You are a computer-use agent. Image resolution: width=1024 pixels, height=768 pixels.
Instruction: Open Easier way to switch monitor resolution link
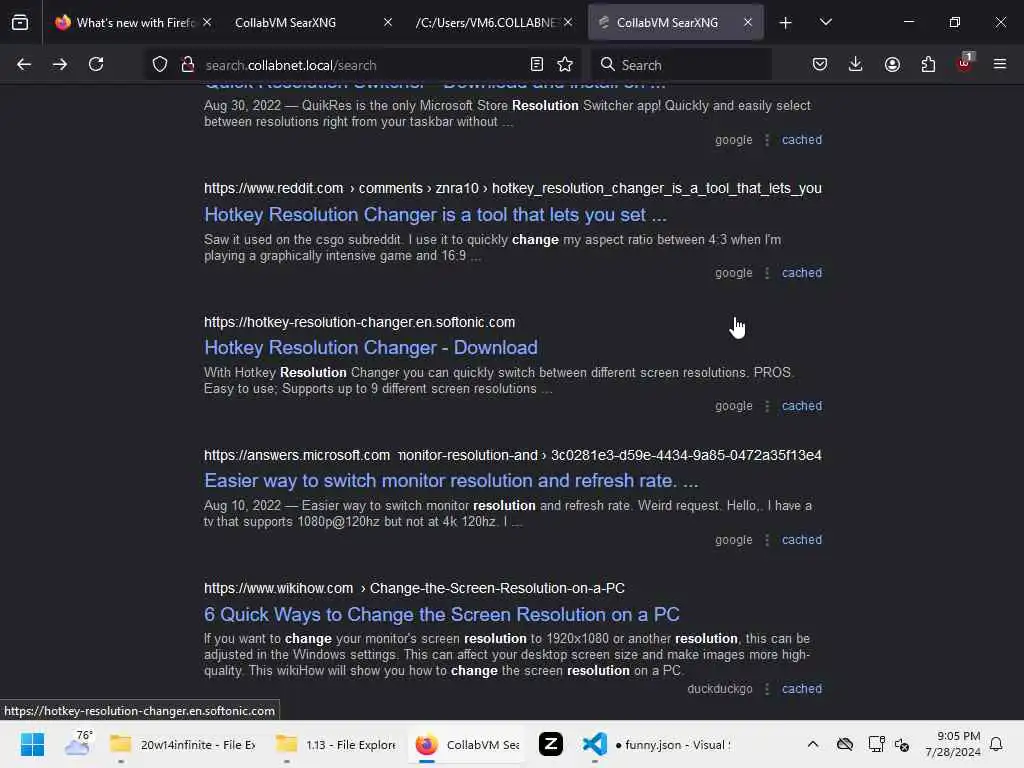[451, 481]
